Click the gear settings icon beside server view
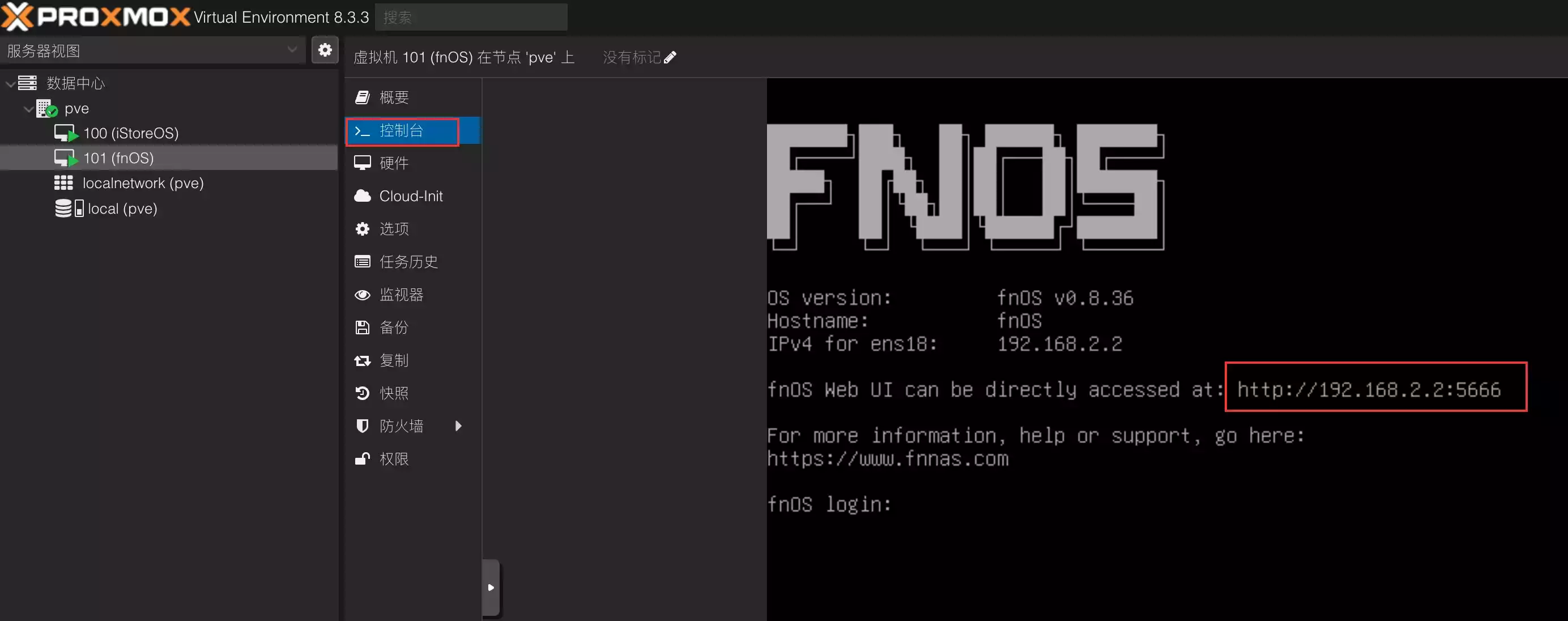The image size is (1568, 621). click(x=325, y=50)
